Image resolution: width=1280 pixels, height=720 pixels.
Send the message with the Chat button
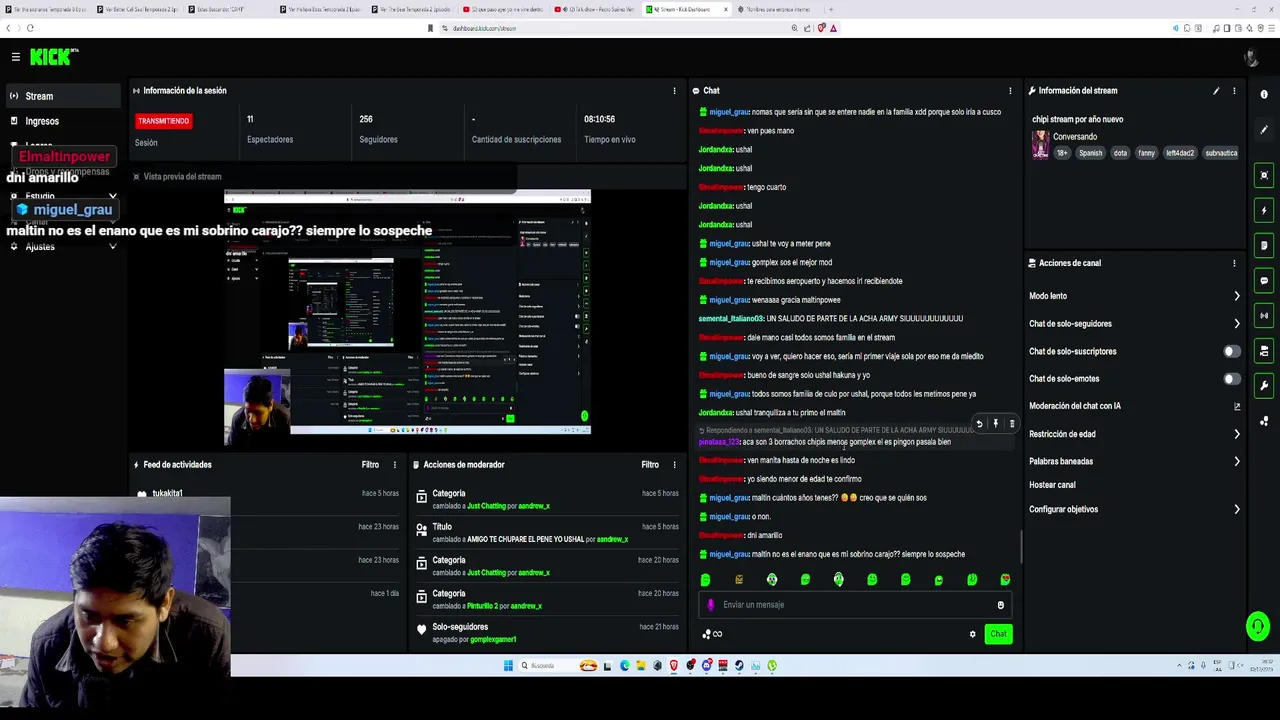998,634
